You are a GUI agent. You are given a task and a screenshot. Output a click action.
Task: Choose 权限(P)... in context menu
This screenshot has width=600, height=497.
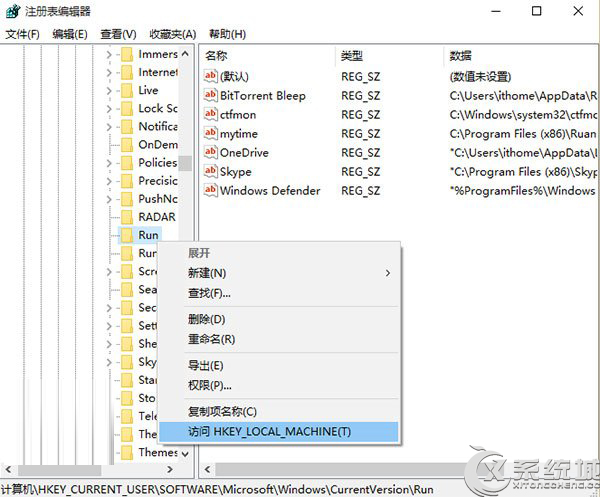tap(279, 385)
